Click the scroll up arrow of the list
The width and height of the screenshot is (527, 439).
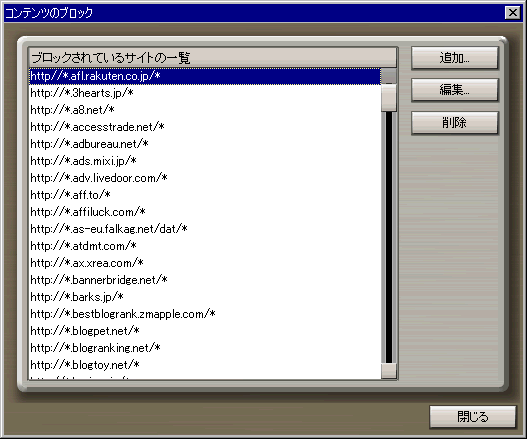pyautogui.click(x=389, y=76)
